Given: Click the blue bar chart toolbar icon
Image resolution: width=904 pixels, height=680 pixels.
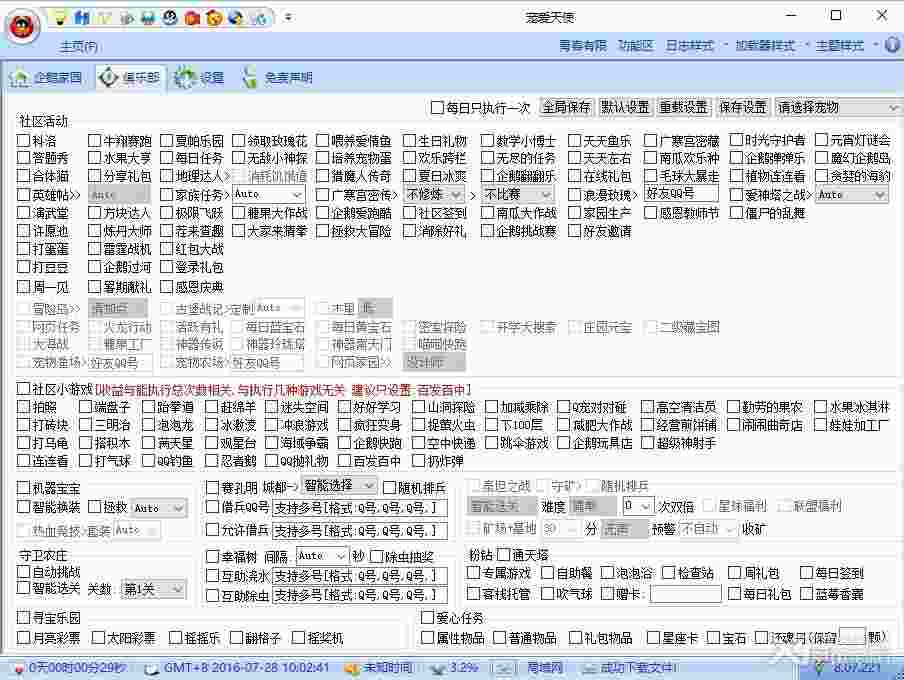Looking at the screenshot, I should pyautogui.click(x=82, y=18).
